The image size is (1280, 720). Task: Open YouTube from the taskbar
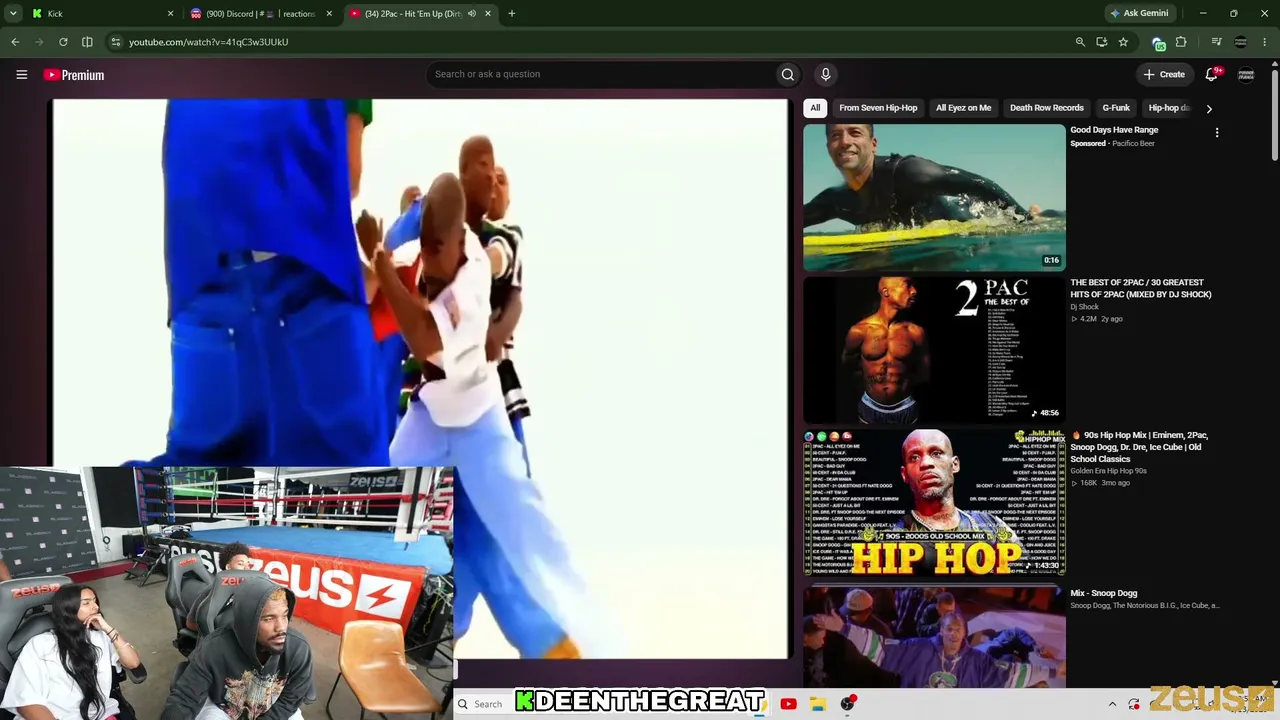[788, 704]
